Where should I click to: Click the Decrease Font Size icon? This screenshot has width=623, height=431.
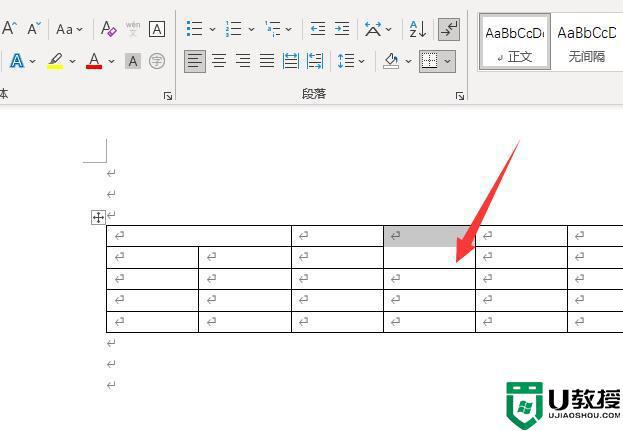[34, 28]
